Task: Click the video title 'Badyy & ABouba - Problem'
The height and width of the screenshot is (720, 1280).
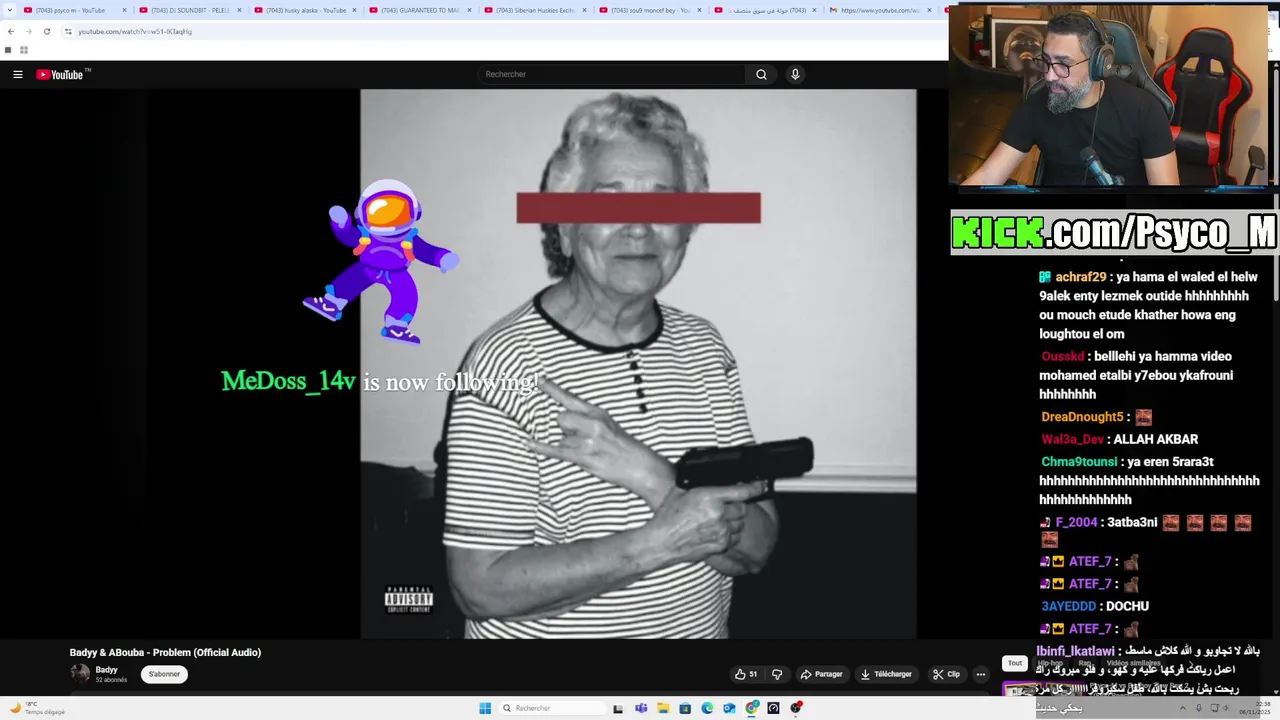Action: pos(165,652)
